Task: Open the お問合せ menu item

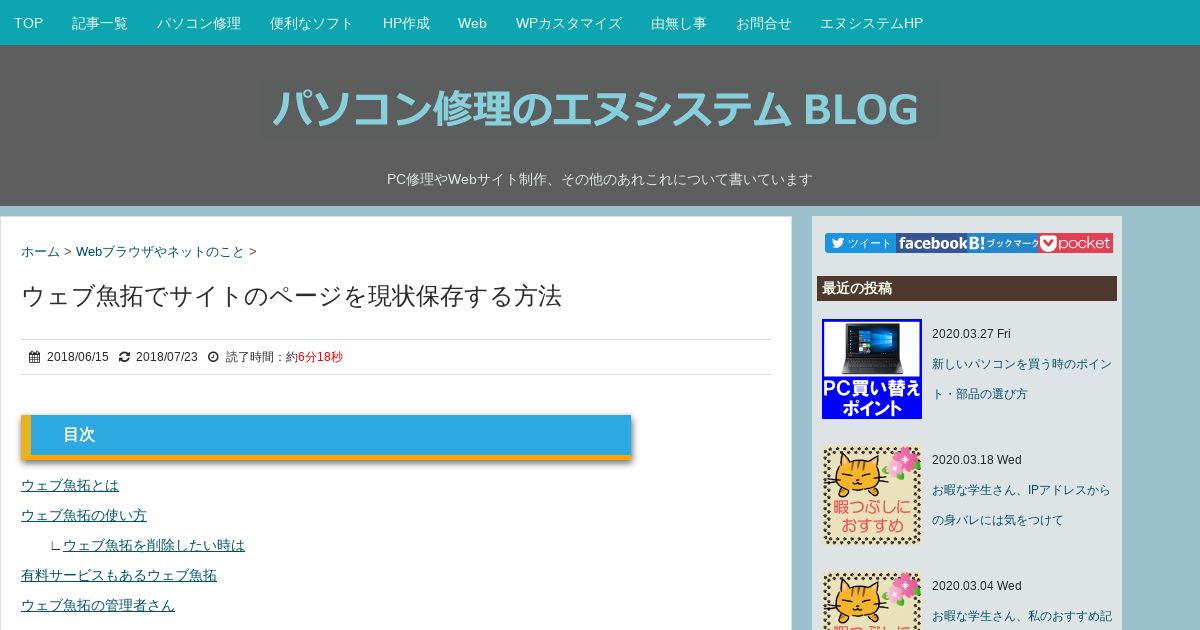Action: coord(764,22)
